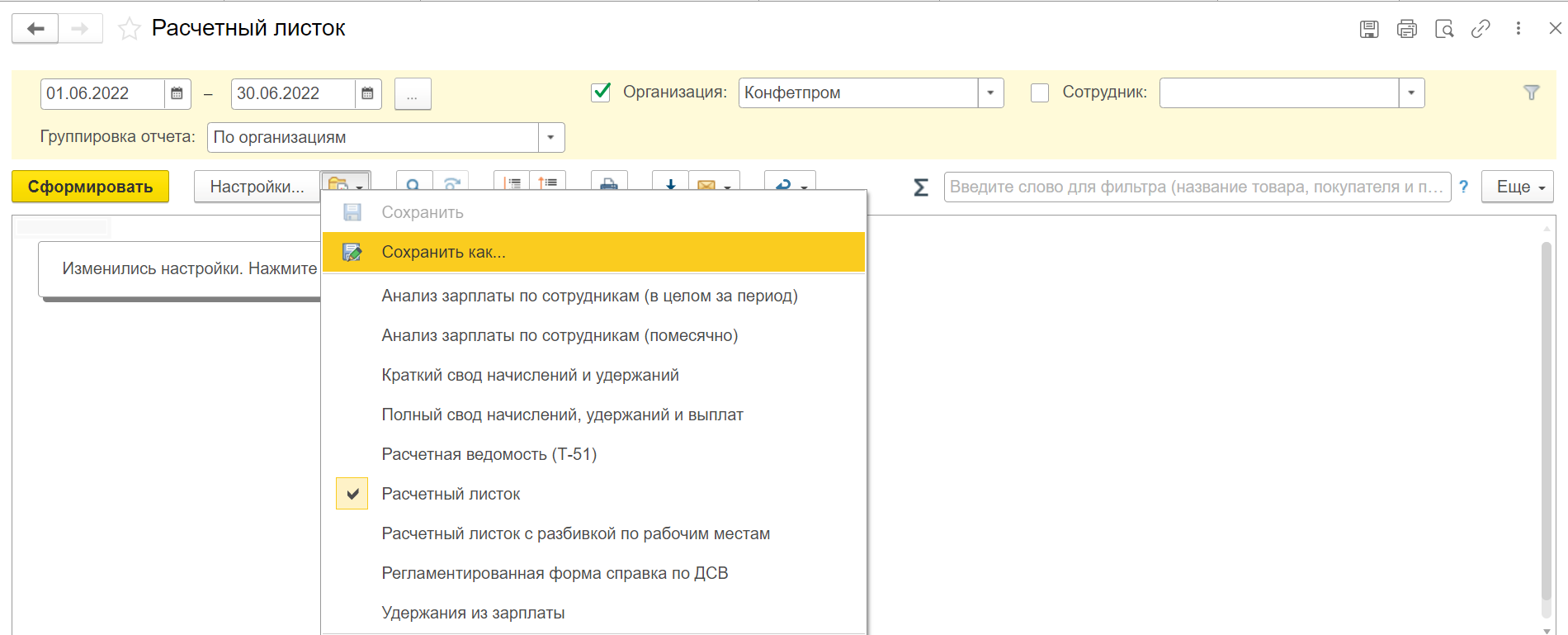Image resolution: width=1568 pixels, height=635 pixels.
Task: Expand the Группировка отчета dropdown
Action: [x=551, y=137]
